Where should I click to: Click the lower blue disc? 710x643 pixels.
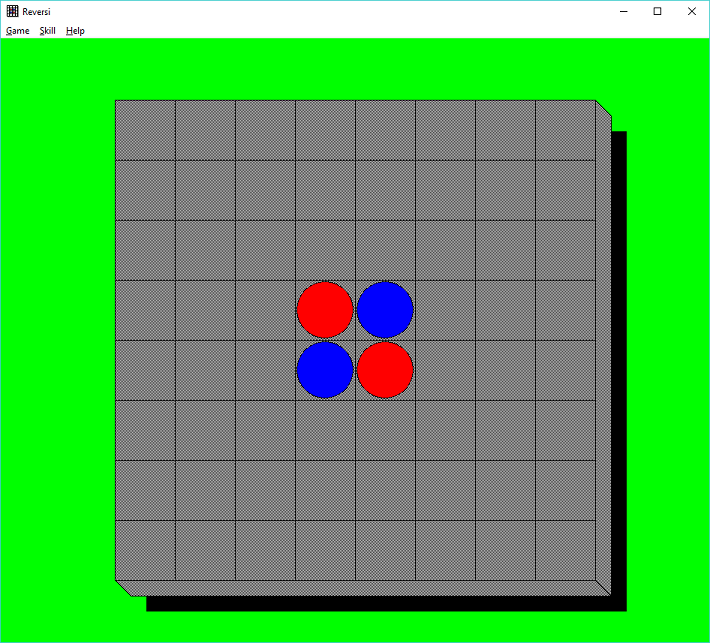click(x=325, y=370)
